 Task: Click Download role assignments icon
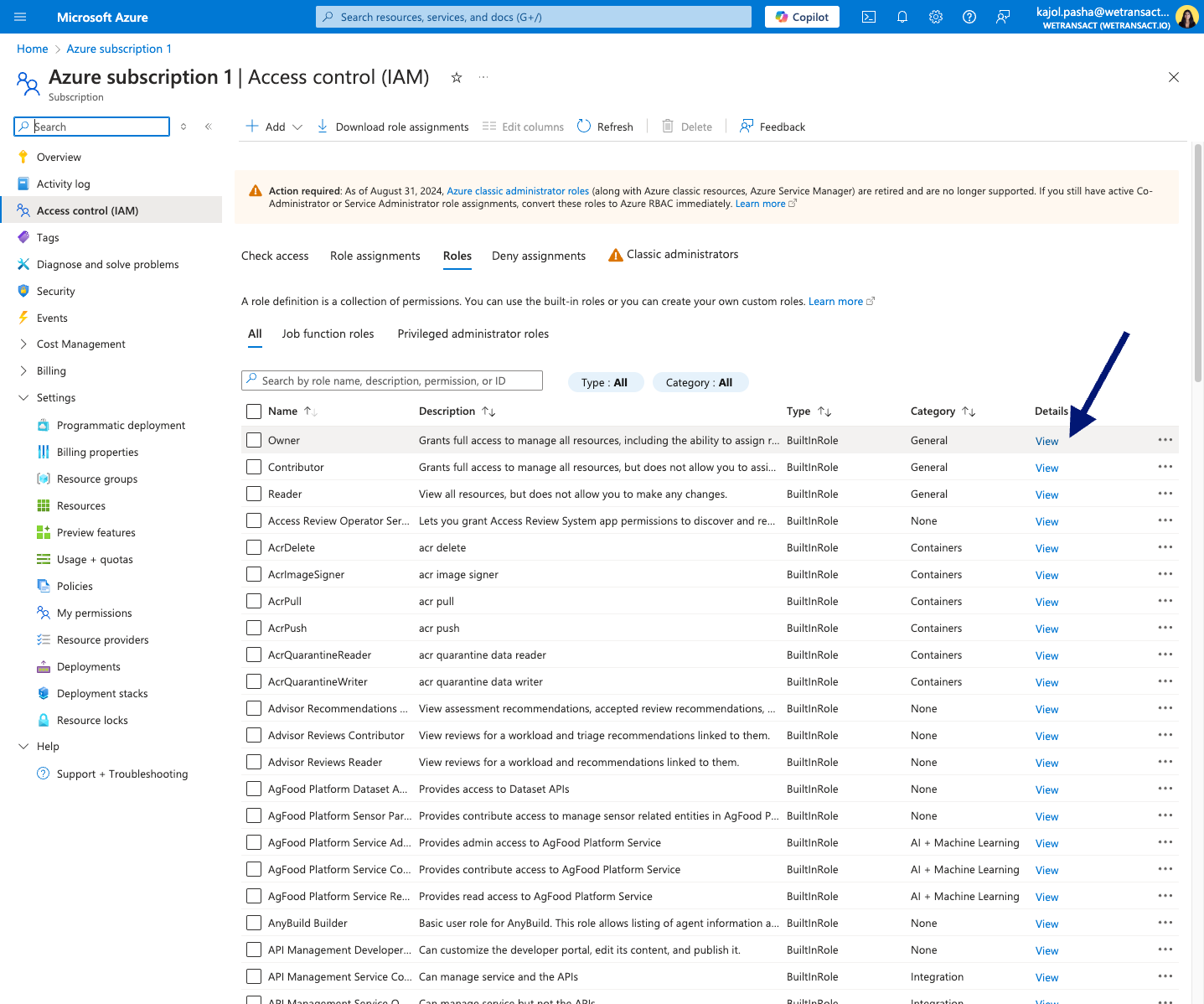click(323, 127)
